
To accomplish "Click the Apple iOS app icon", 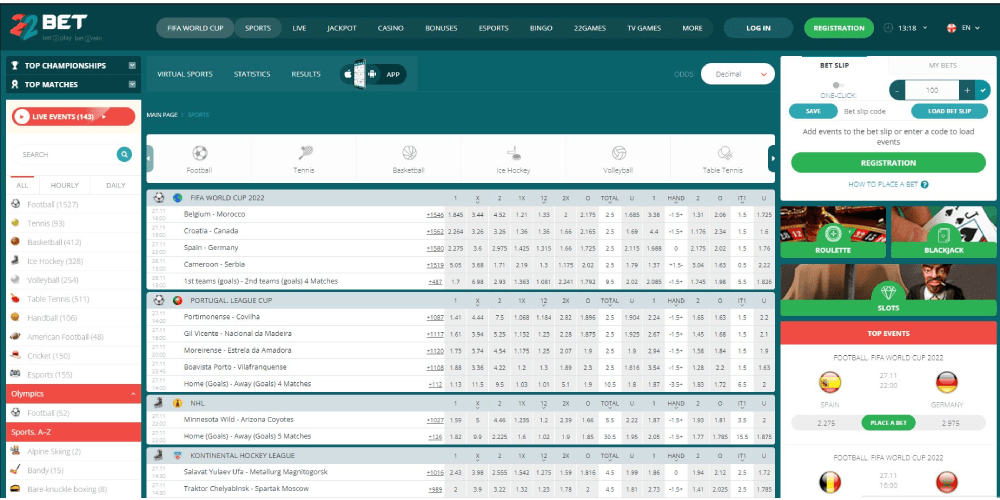I will (x=348, y=74).
